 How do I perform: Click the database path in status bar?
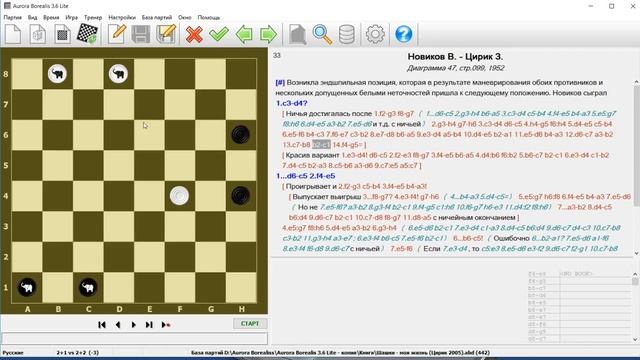tap(340, 353)
